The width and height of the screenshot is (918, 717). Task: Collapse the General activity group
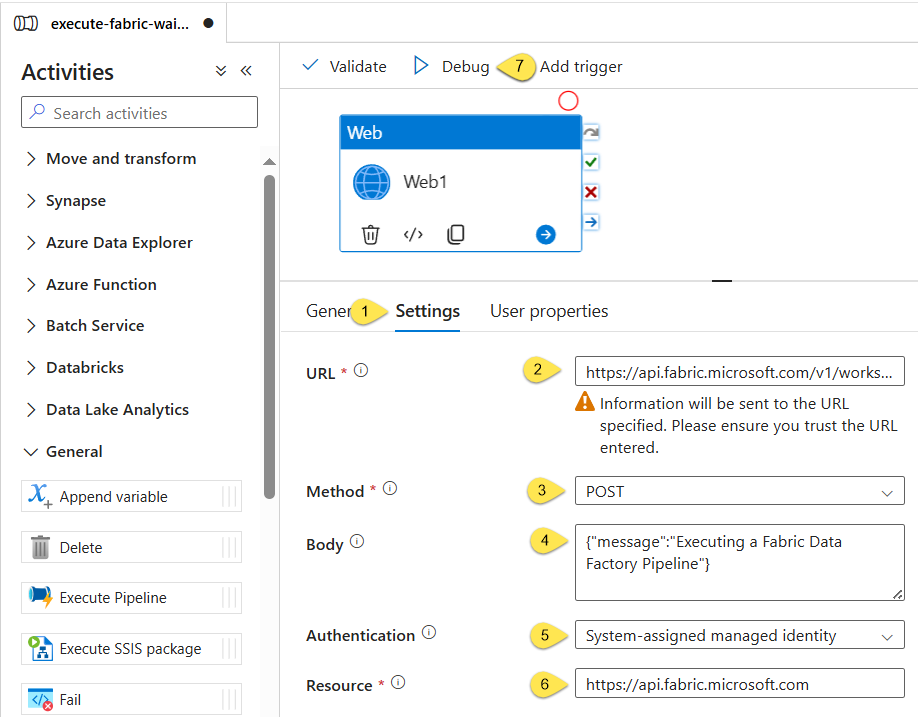coord(31,452)
